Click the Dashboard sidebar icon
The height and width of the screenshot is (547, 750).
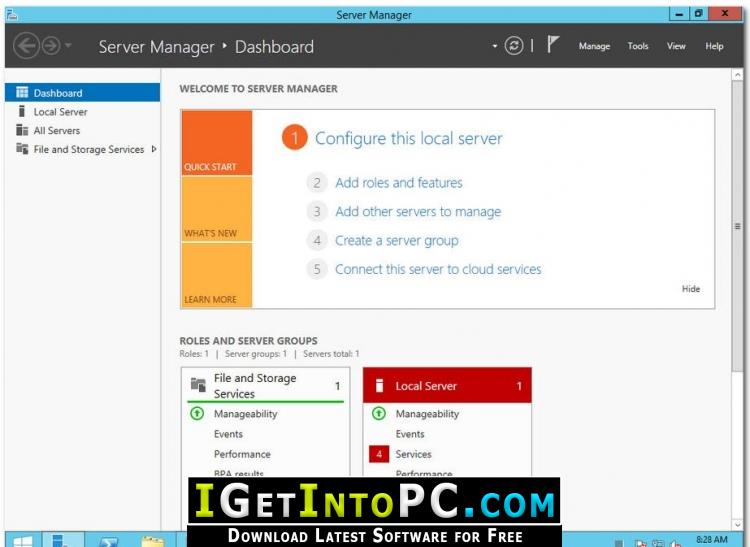[x=22, y=92]
